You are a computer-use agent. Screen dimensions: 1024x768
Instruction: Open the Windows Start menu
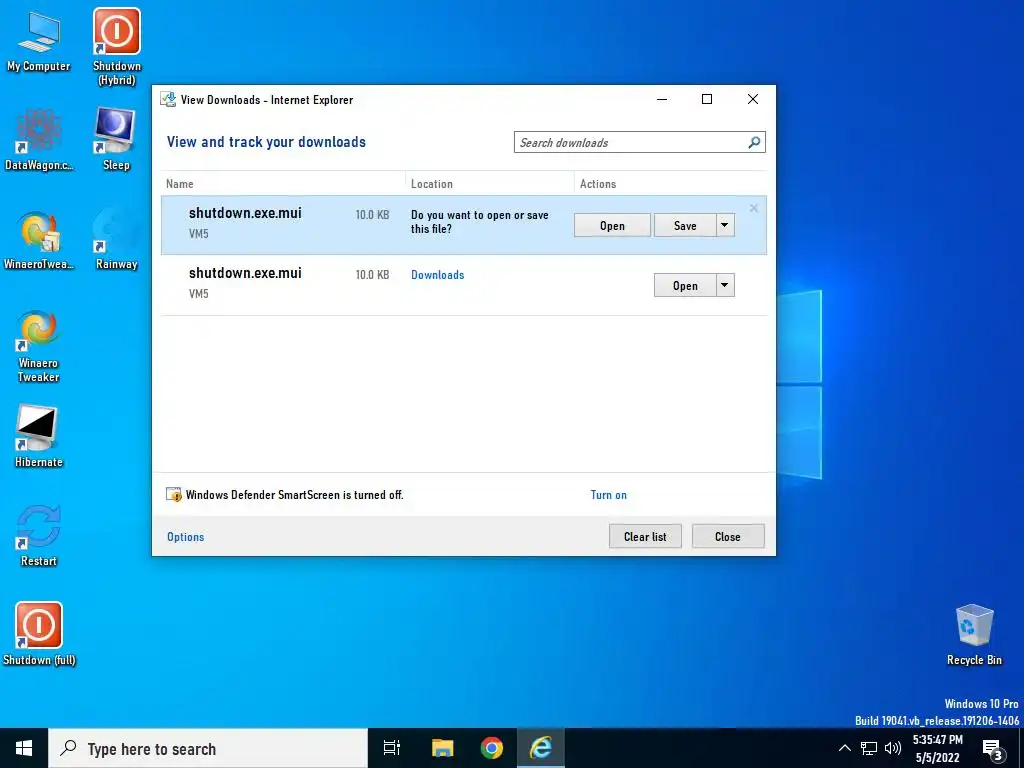pyautogui.click(x=24, y=748)
